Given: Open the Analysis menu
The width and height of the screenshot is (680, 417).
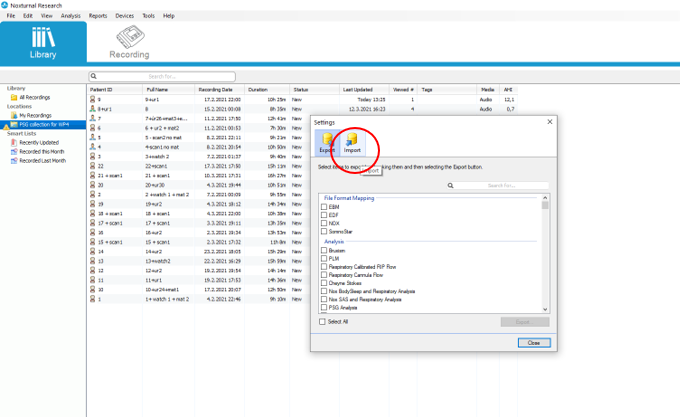Looking at the screenshot, I should click(x=70, y=16).
